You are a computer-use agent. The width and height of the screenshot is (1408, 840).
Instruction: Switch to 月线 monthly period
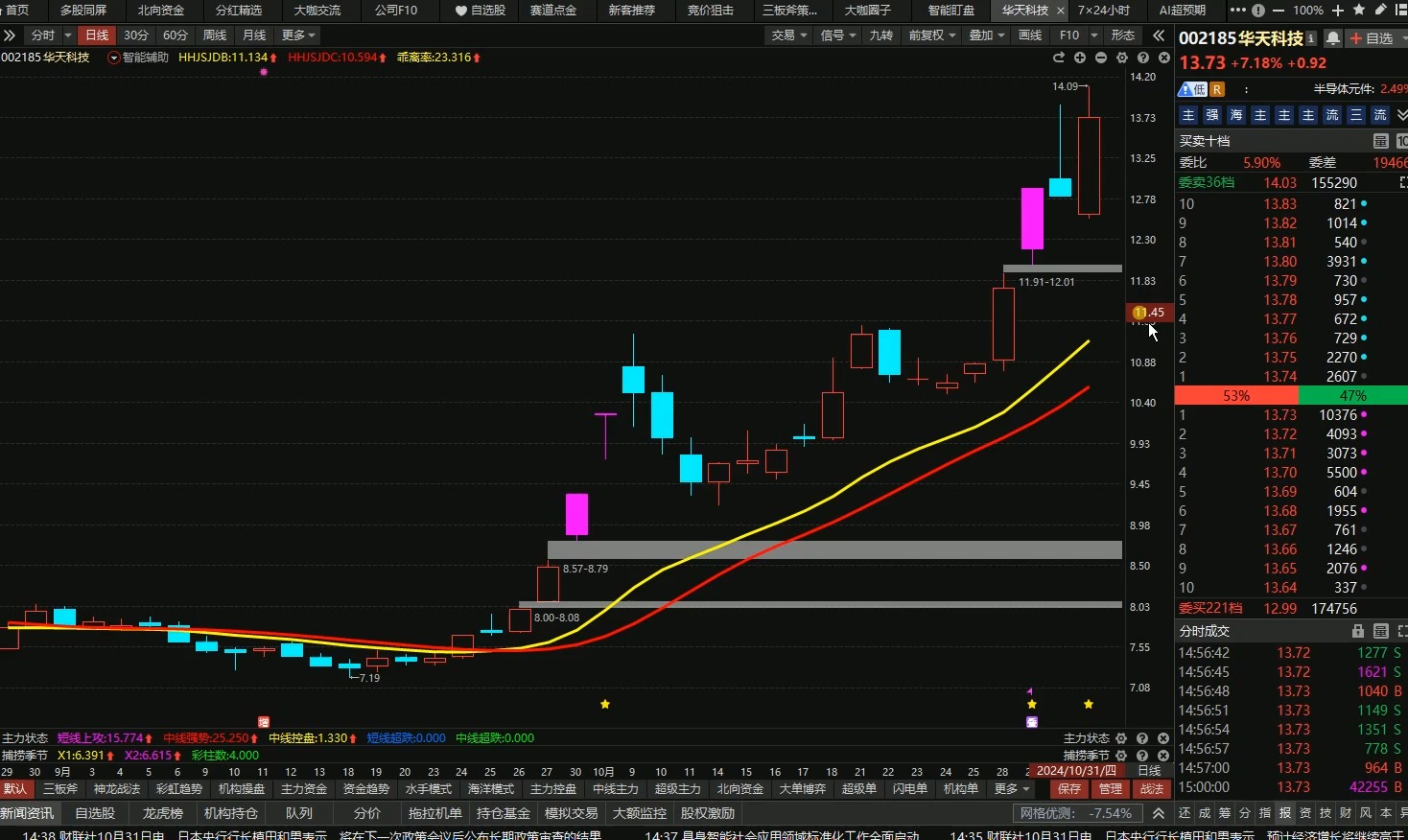click(254, 35)
